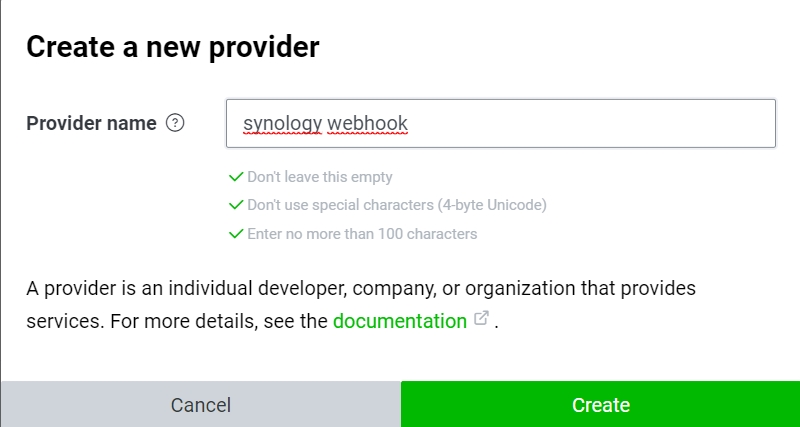
Task: Focus the Provider name input field
Action: tap(501, 123)
